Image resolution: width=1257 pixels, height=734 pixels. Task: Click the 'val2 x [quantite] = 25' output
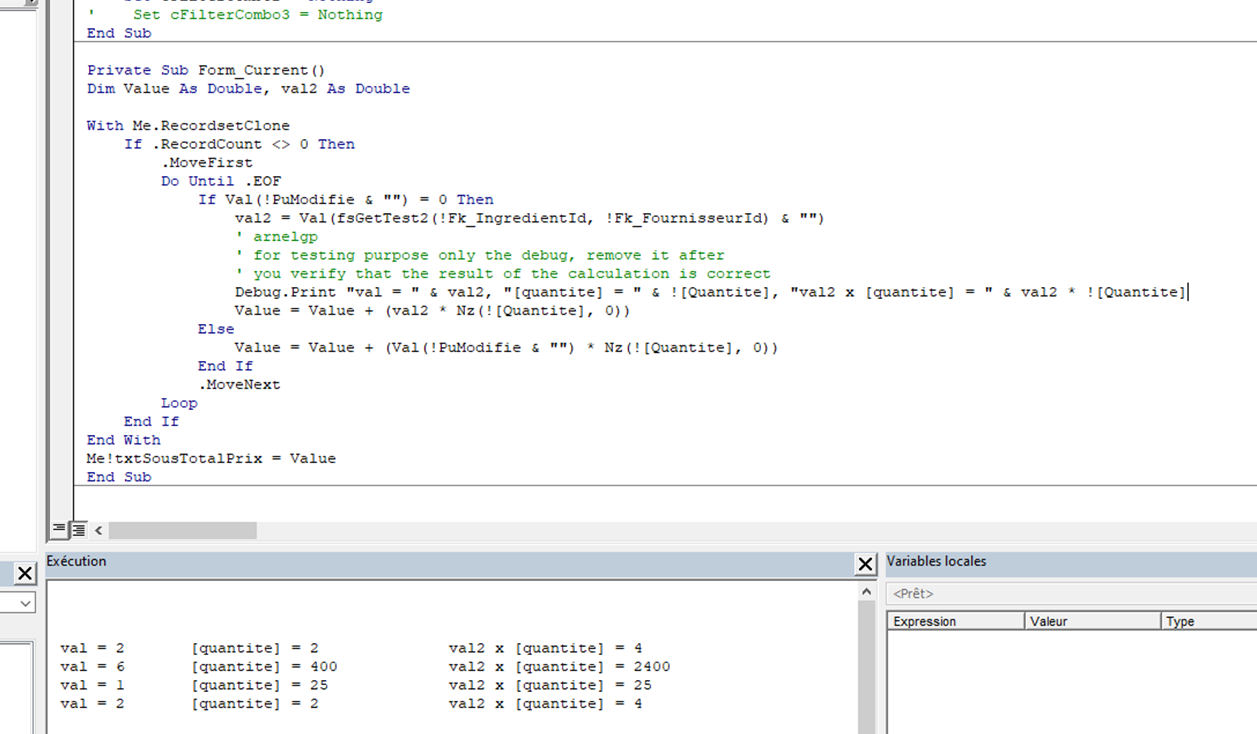point(550,685)
